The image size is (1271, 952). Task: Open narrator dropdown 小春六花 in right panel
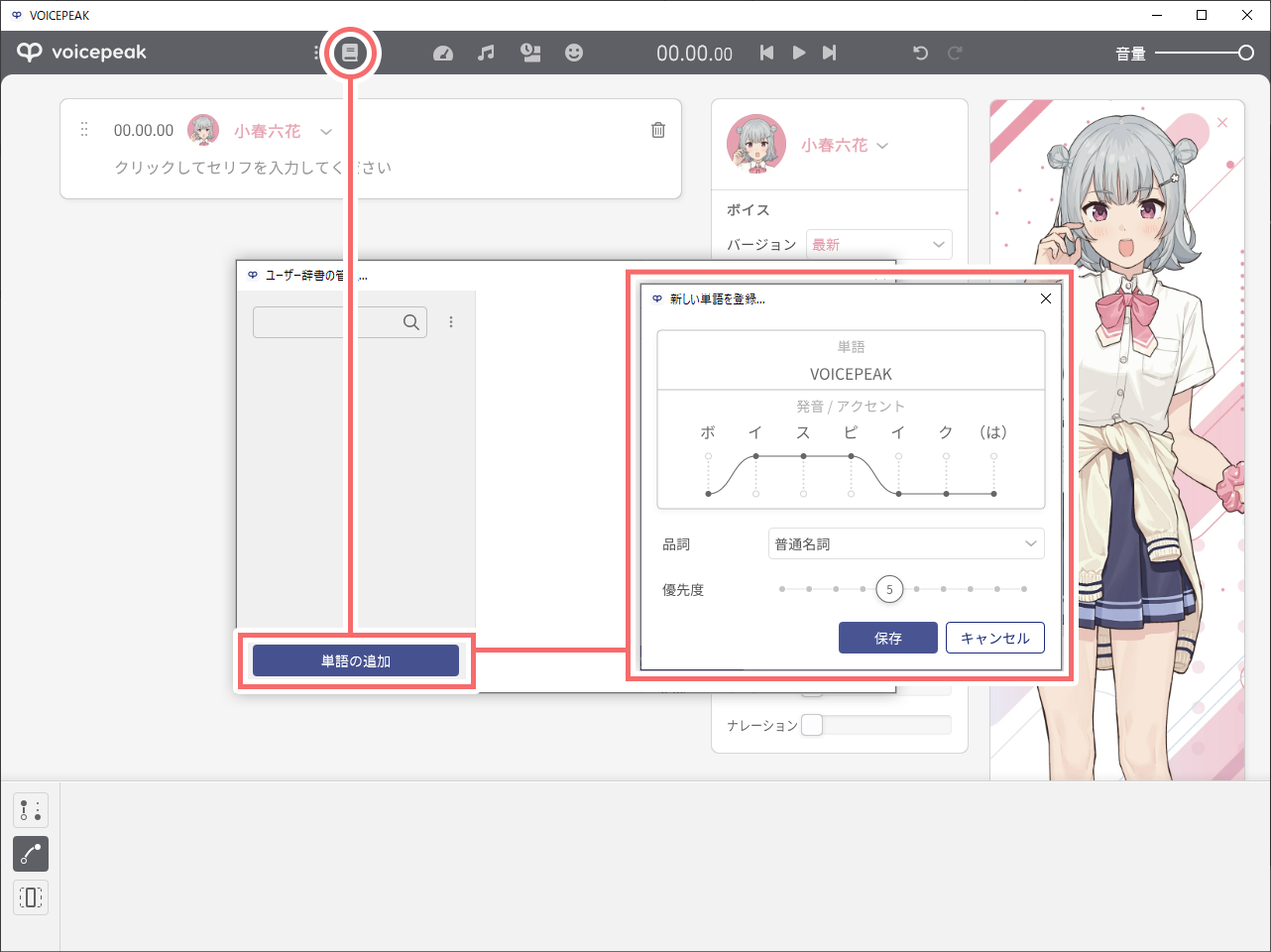coord(845,145)
